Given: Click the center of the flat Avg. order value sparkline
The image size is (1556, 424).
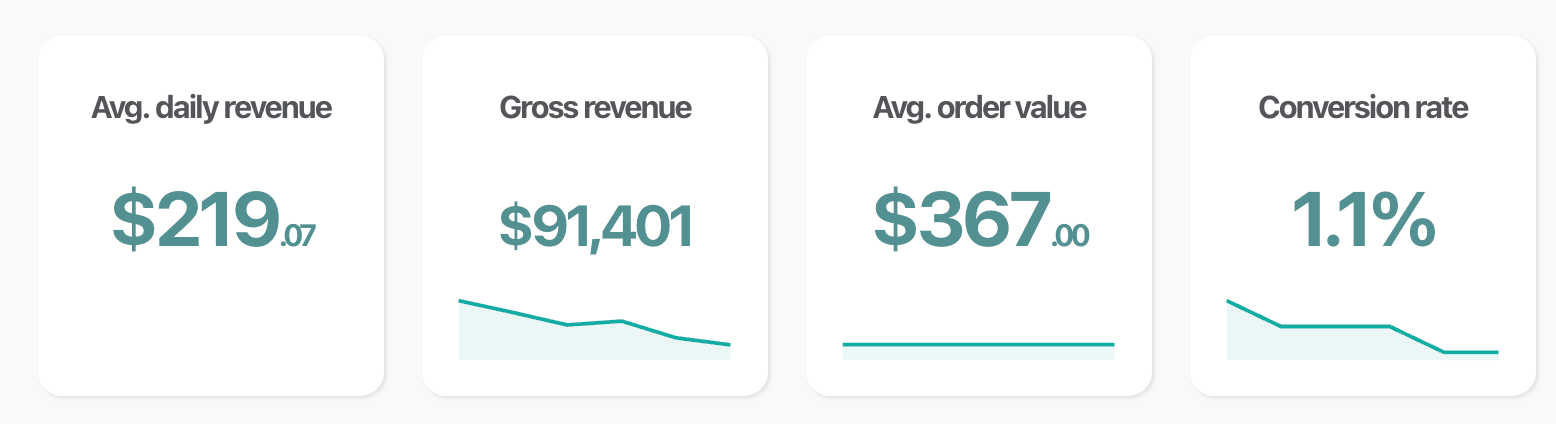Looking at the screenshot, I should coord(979,344).
